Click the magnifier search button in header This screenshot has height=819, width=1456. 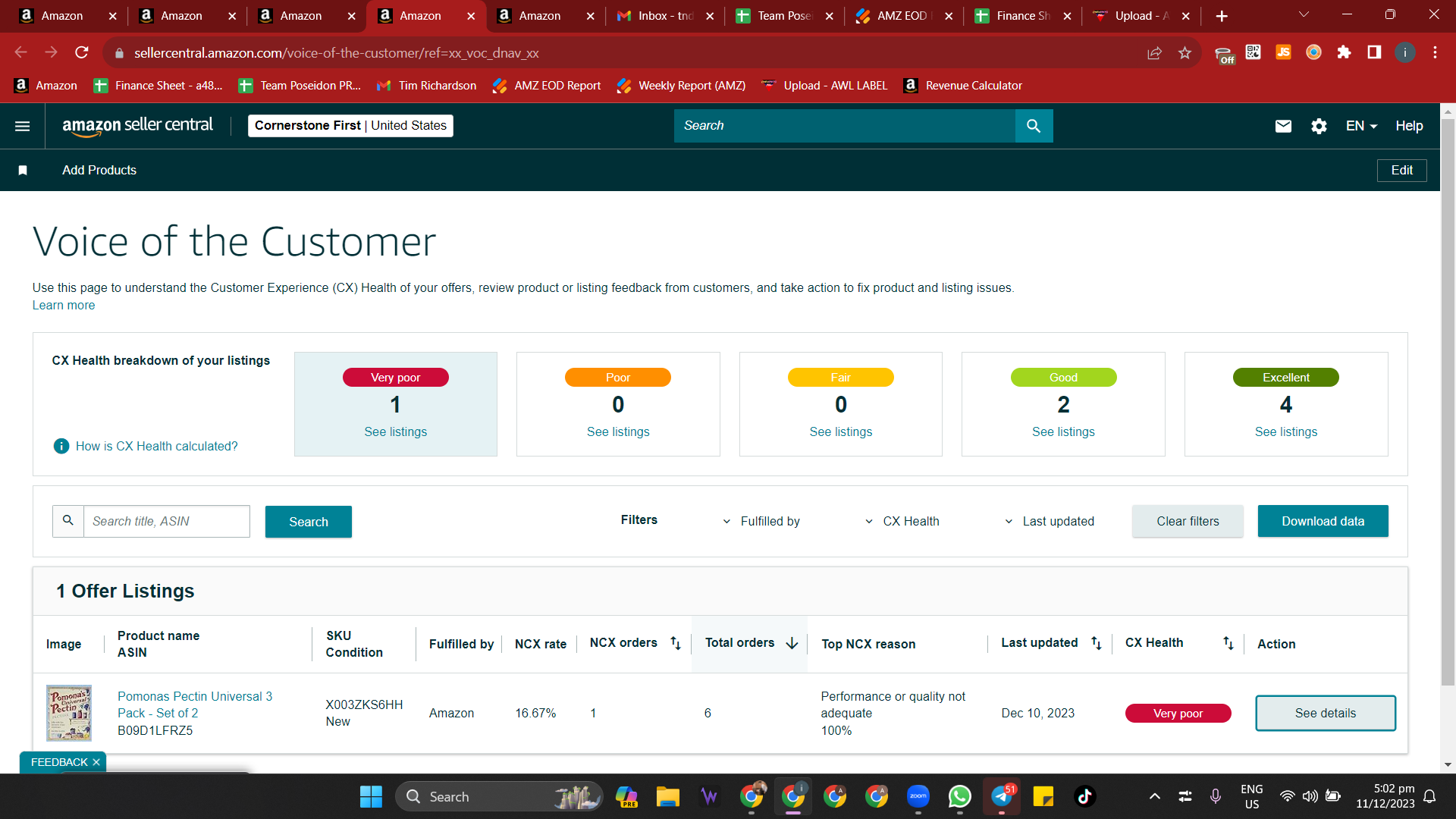coord(1034,126)
